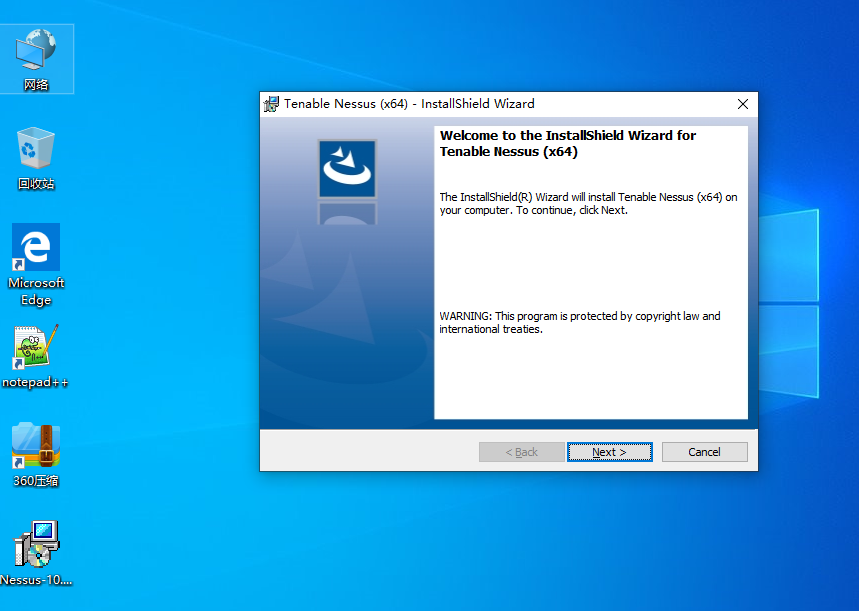Select the Nessus-10 installer file icon
Viewport: 859px width, 611px height.
point(36,553)
